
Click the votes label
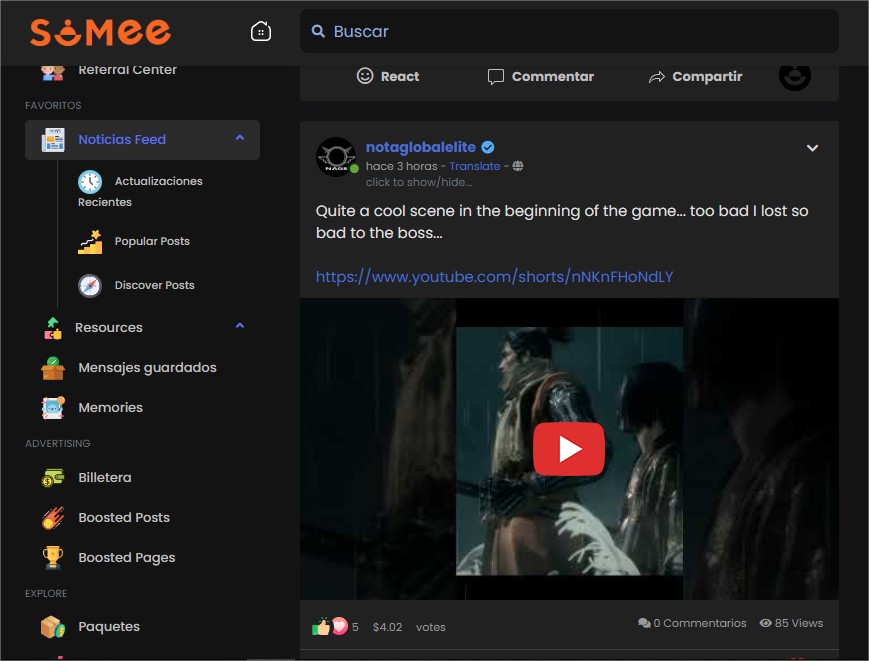point(431,627)
